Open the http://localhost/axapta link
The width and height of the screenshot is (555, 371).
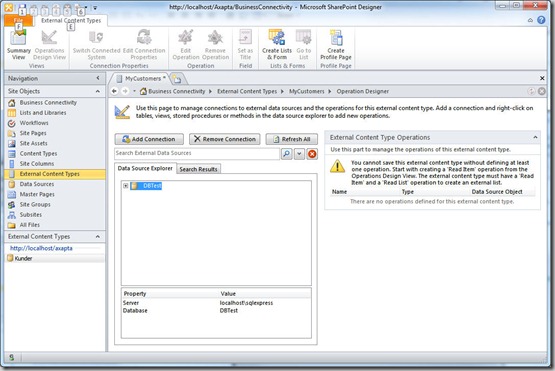point(41,248)
